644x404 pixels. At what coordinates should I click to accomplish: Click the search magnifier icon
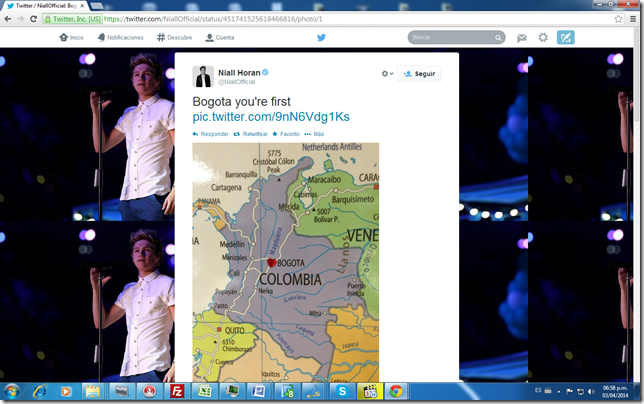click(x=498, y=38)
